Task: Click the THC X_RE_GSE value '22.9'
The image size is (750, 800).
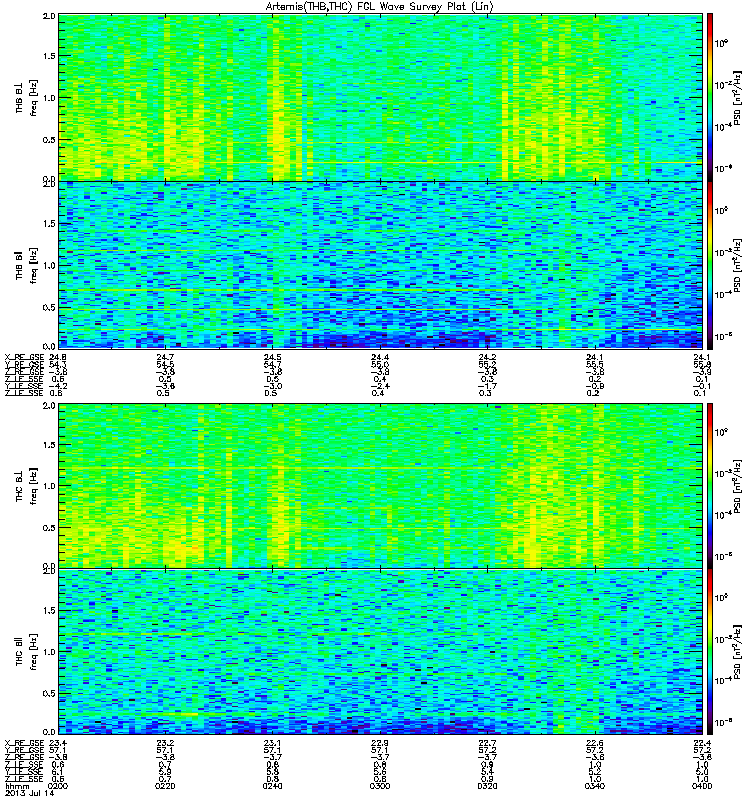Action: pos(380,743)
